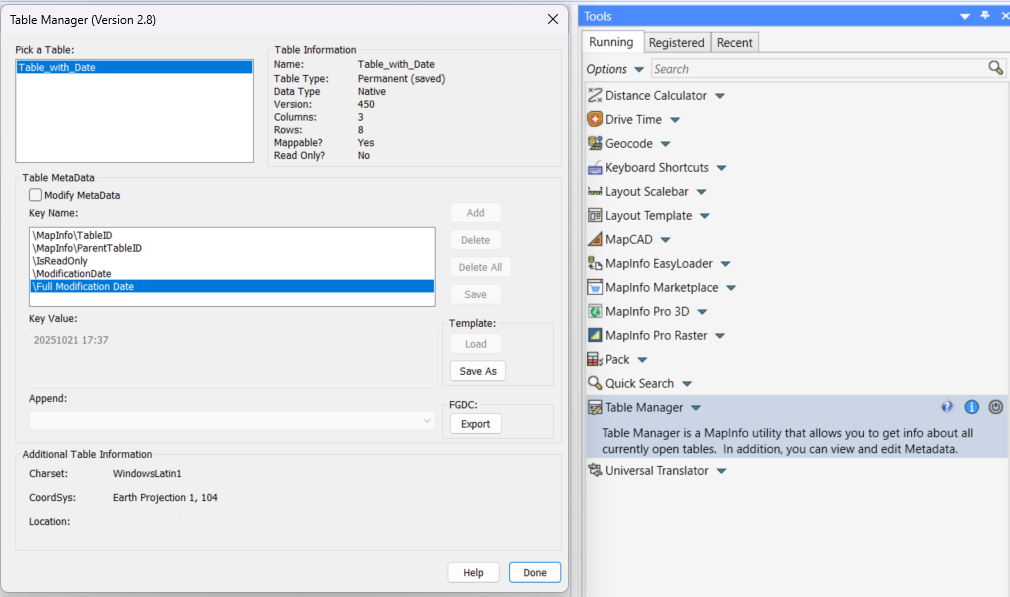Click the Distance Calculator tool icon
The width and height of the screenshot is (1010, 597).
pos(595,95)
